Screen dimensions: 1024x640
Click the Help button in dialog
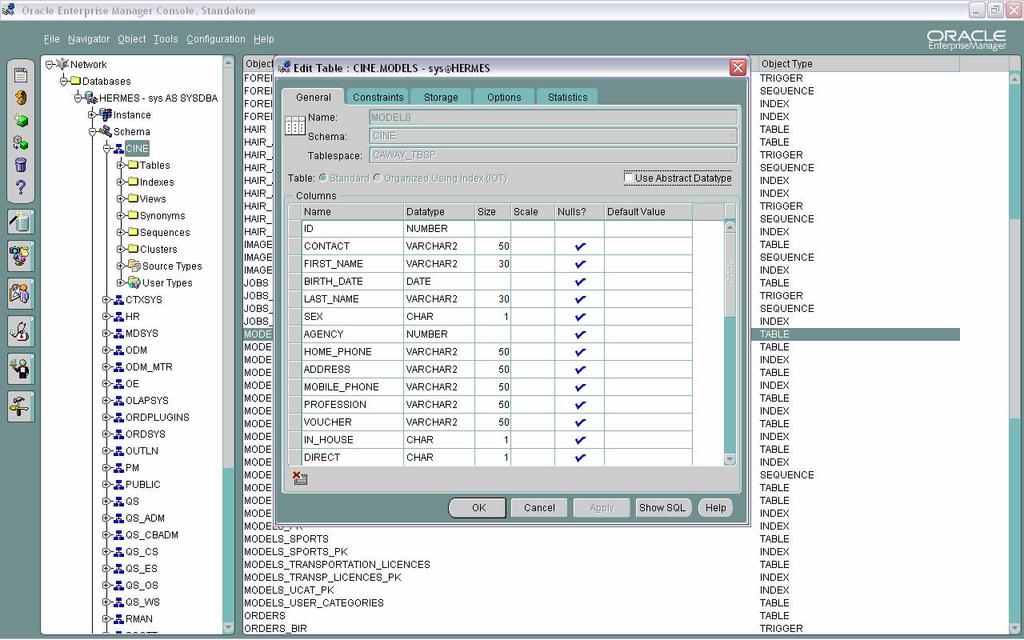[715, 507]
